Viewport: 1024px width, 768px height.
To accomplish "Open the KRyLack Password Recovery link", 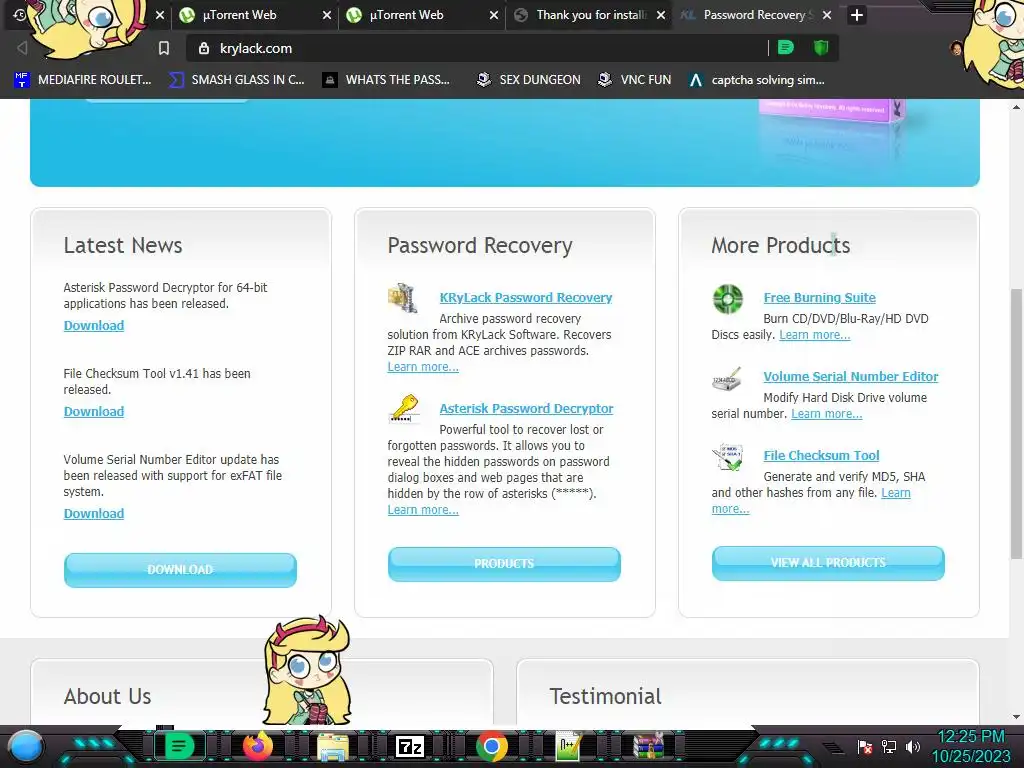I will coord(526,297).
